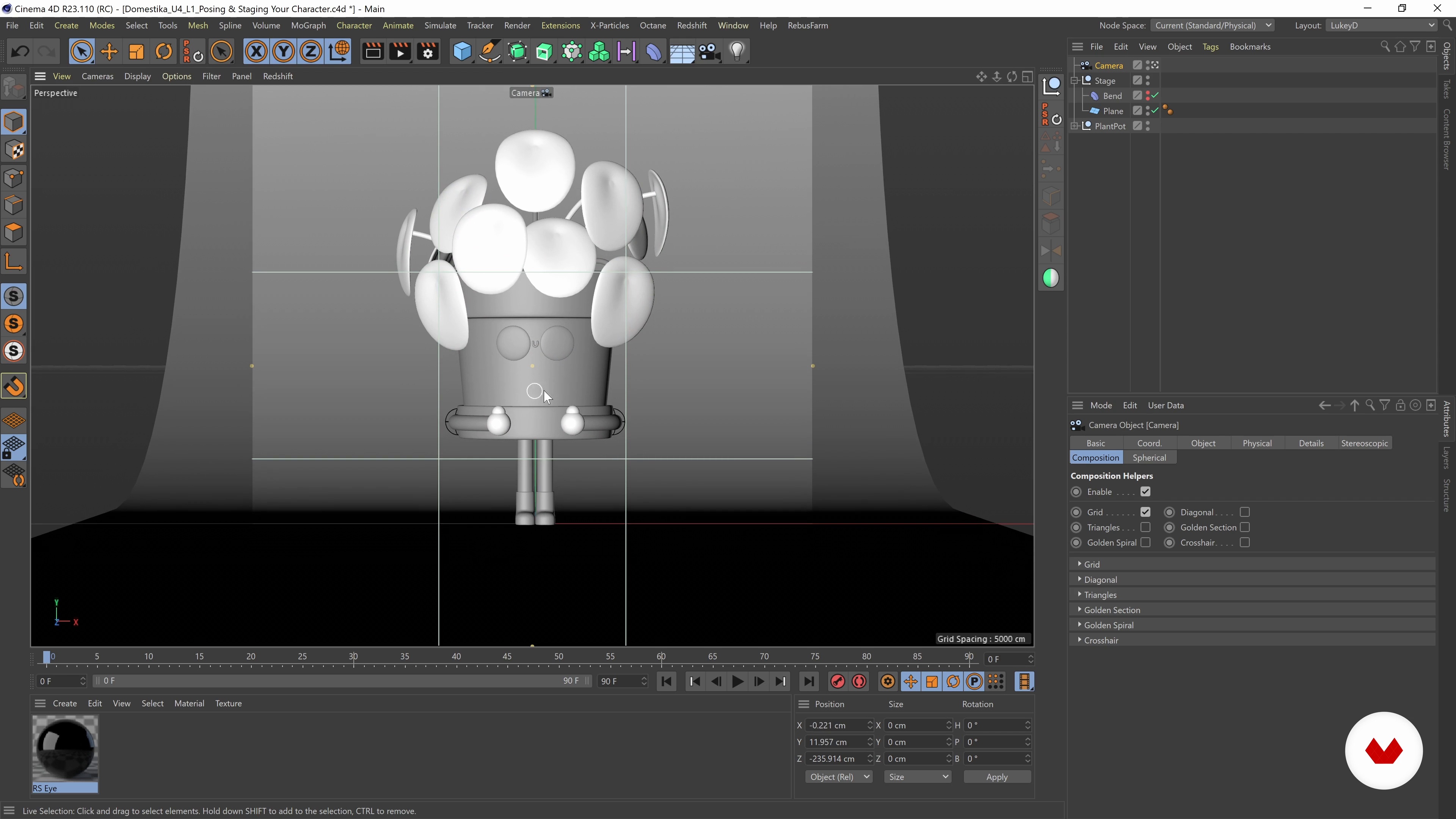
Task: Open the Node Space dropdown
Action: tap(1212, 25)
